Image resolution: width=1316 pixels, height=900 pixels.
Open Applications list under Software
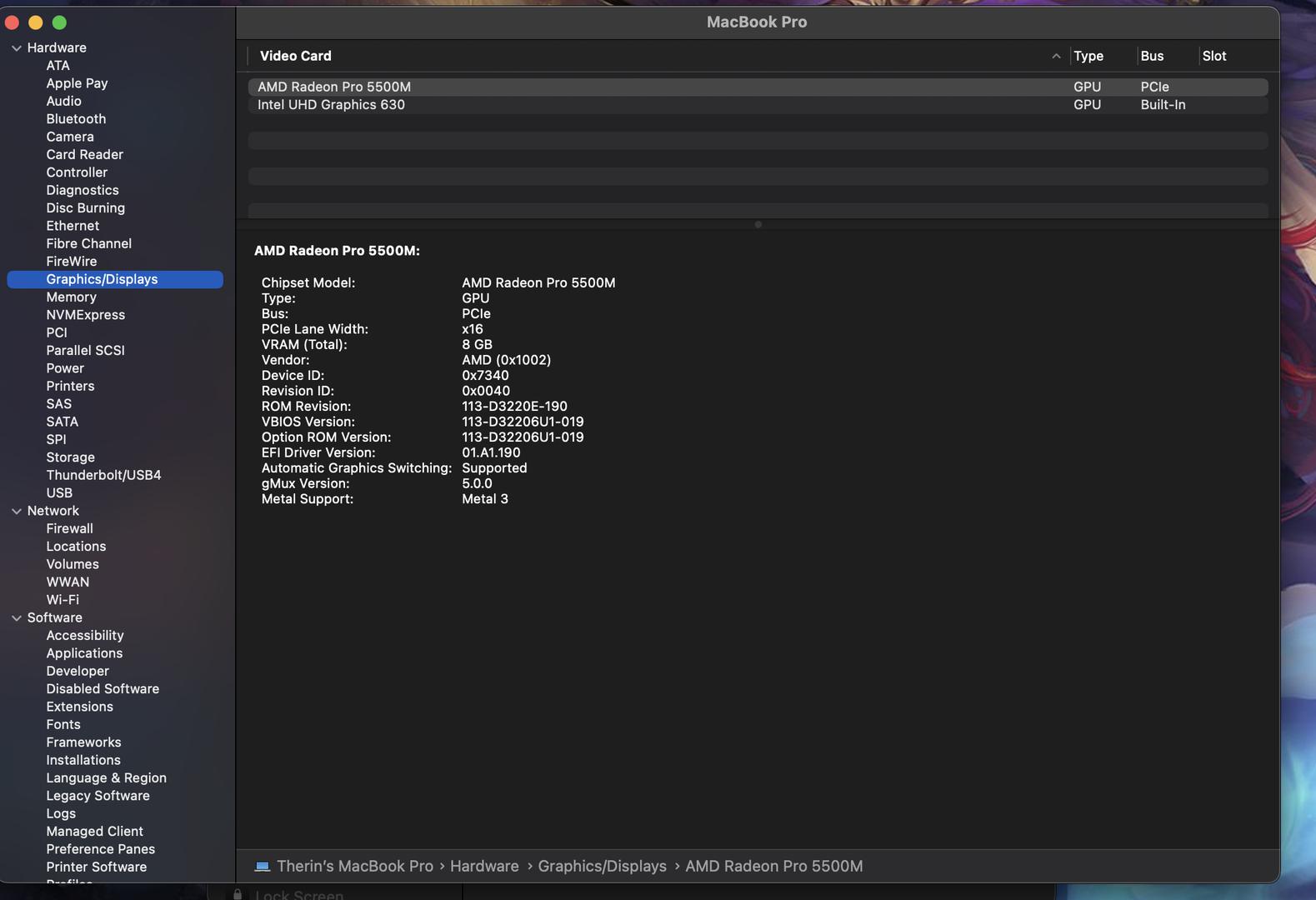pos(84,653)
